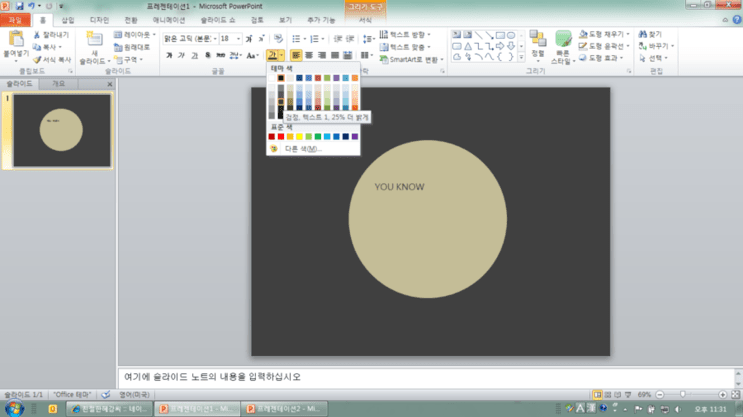This screenshot has height=417, width=743.
Task: Open the Outline (개요) pane tab
Action: [58, 84]
